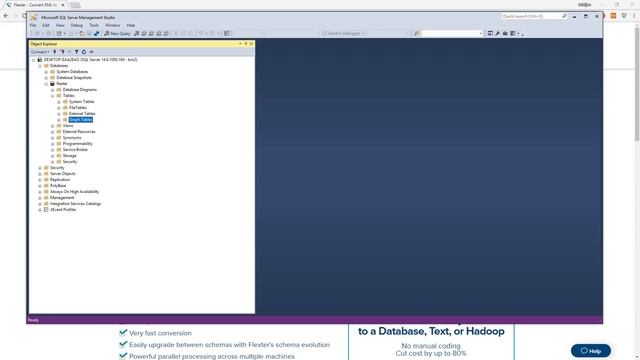Open the View menu

60,25
